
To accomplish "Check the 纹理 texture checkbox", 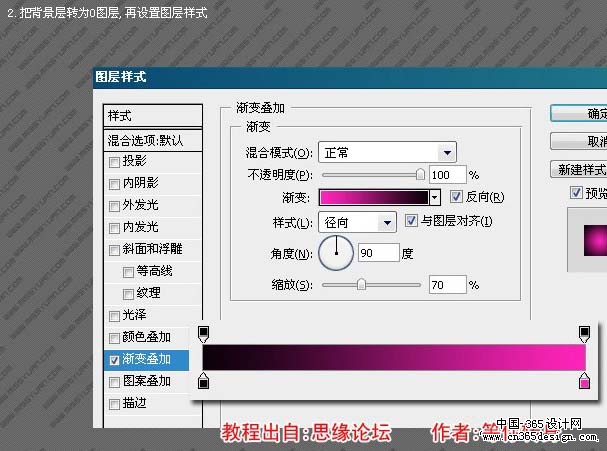I will 128,295.
